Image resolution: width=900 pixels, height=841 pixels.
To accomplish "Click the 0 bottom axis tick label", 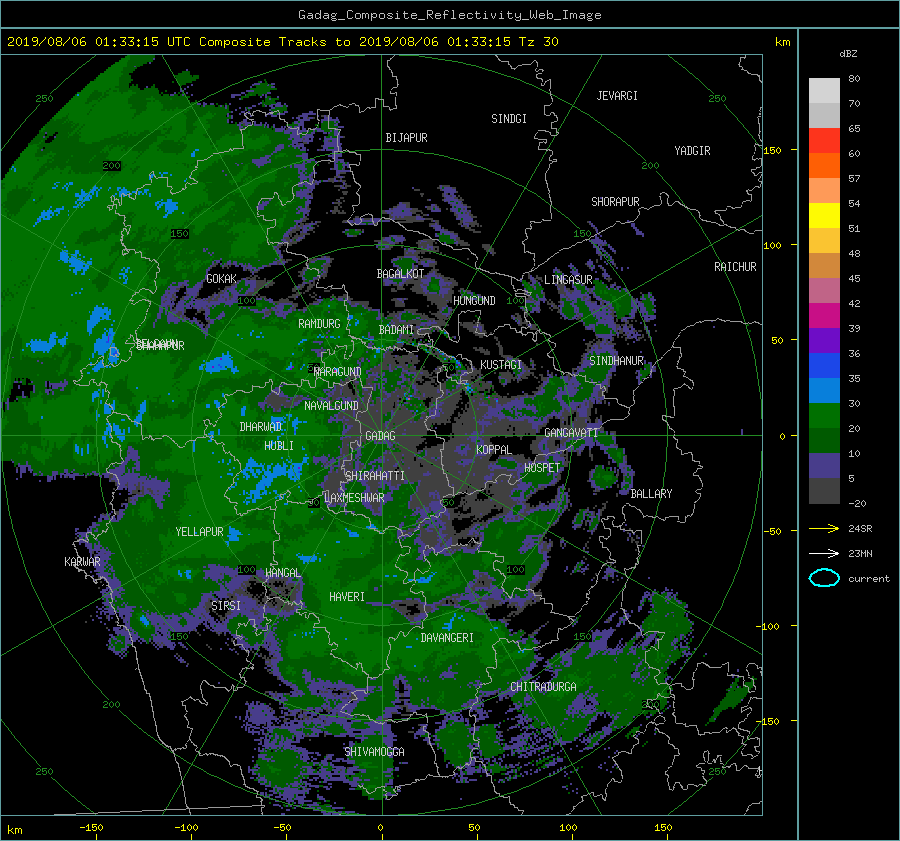I will click(x=381, y=828).
